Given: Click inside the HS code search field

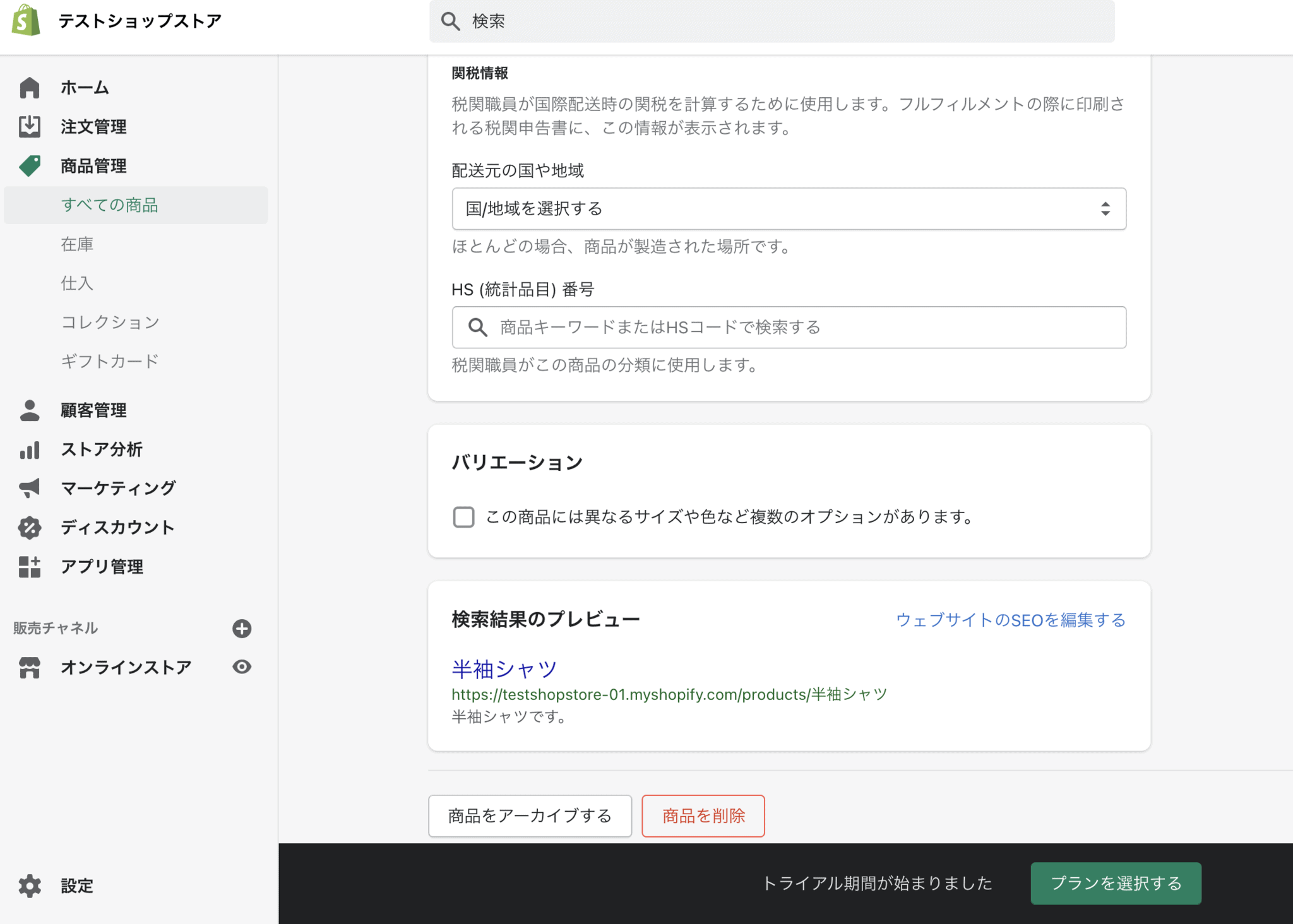Looking at the screenshot, I should coord(758,327).
